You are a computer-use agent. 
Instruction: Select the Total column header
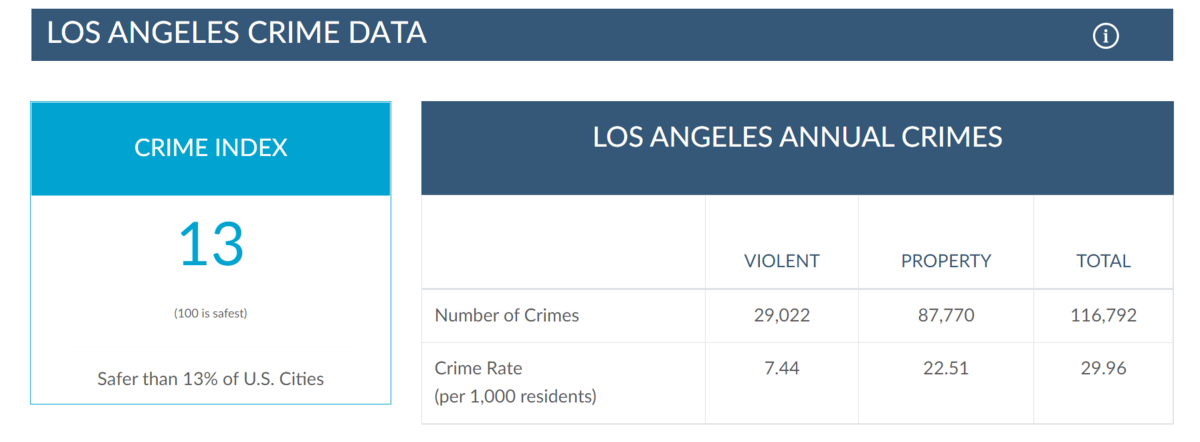(1103, 261)
